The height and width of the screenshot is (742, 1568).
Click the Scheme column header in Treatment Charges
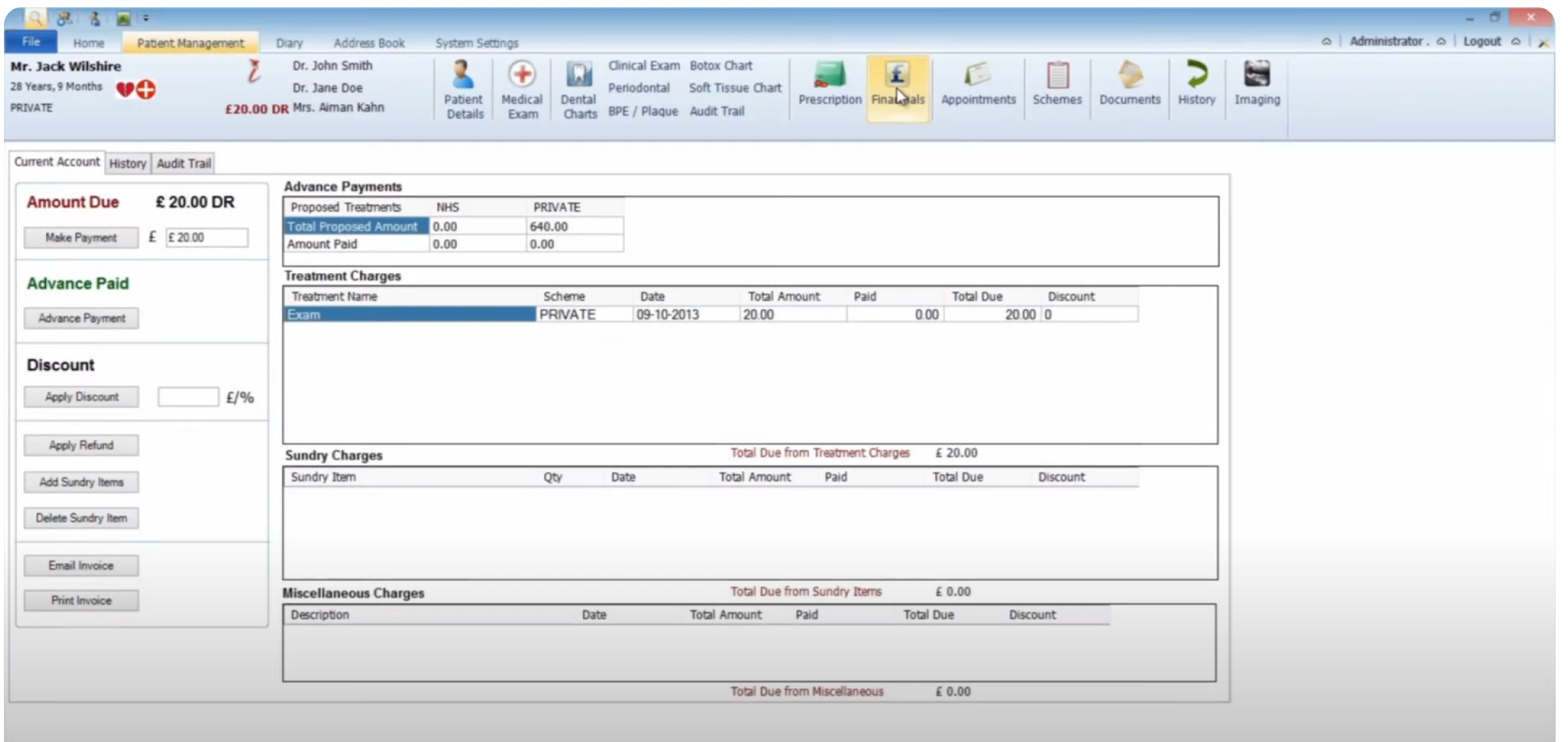(564, 297)
